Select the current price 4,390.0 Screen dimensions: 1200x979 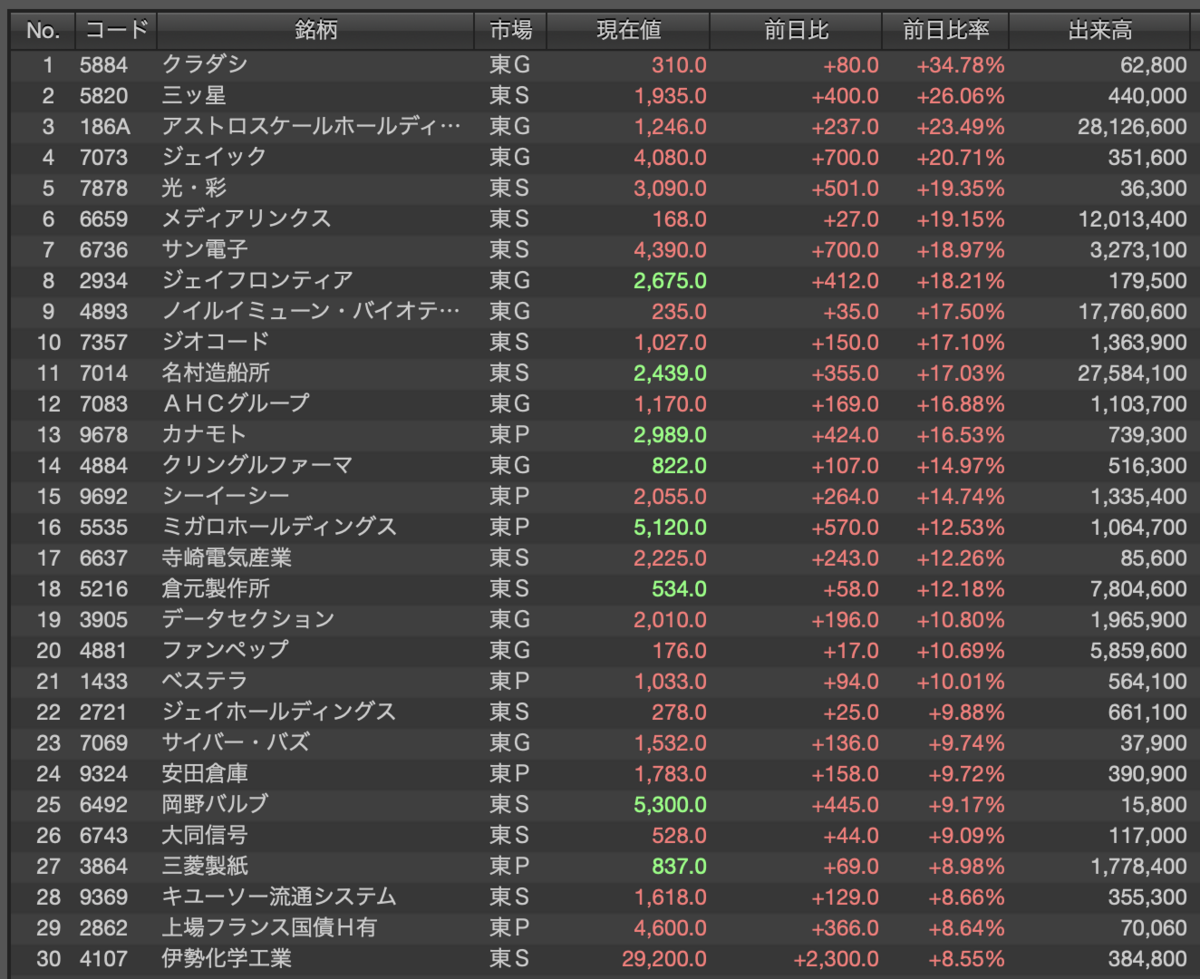(670, 250)
